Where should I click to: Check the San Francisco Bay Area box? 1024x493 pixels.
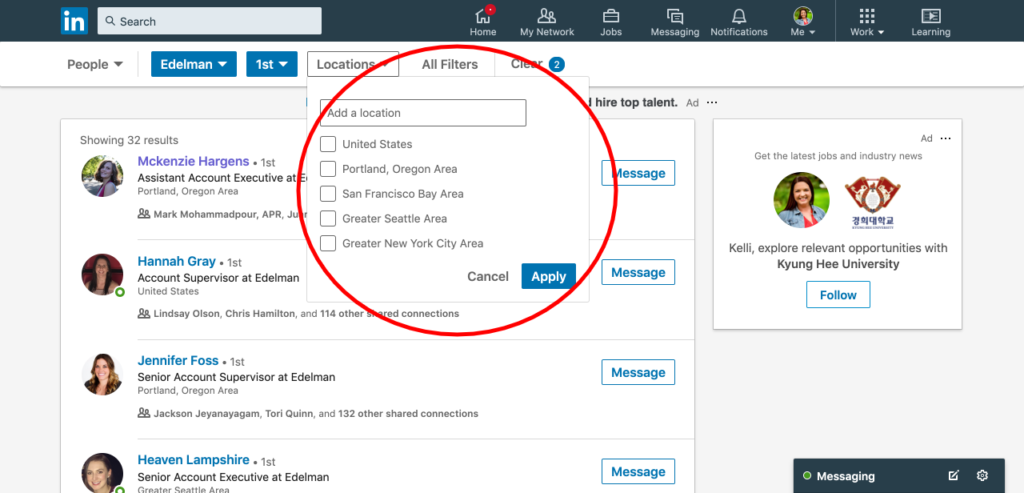coord(328,194)
